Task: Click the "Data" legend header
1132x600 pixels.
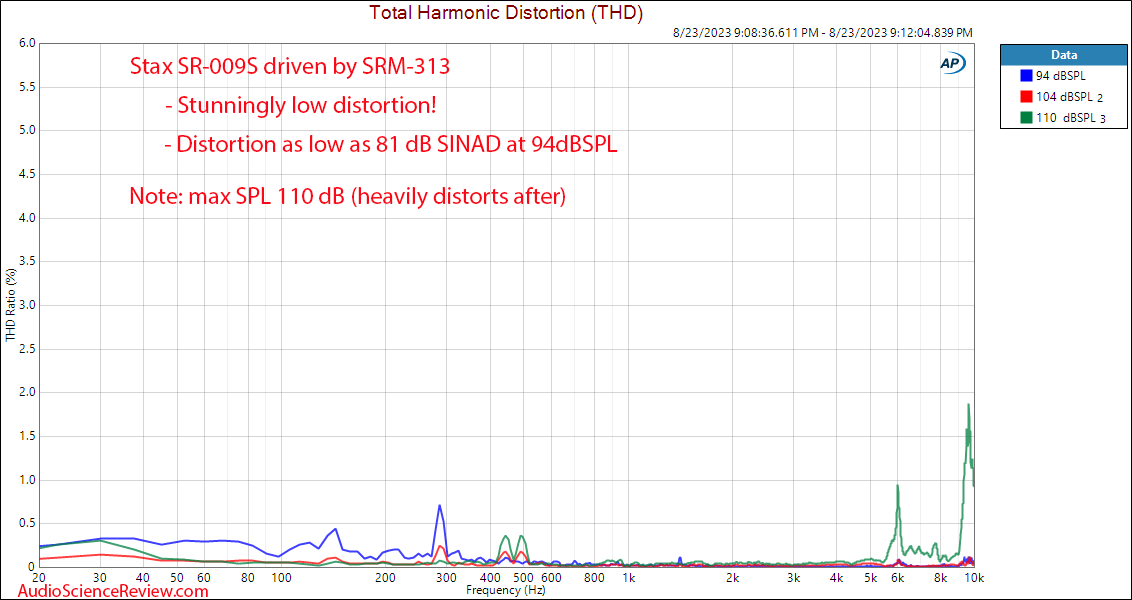Action: [x=1064, y=54]
